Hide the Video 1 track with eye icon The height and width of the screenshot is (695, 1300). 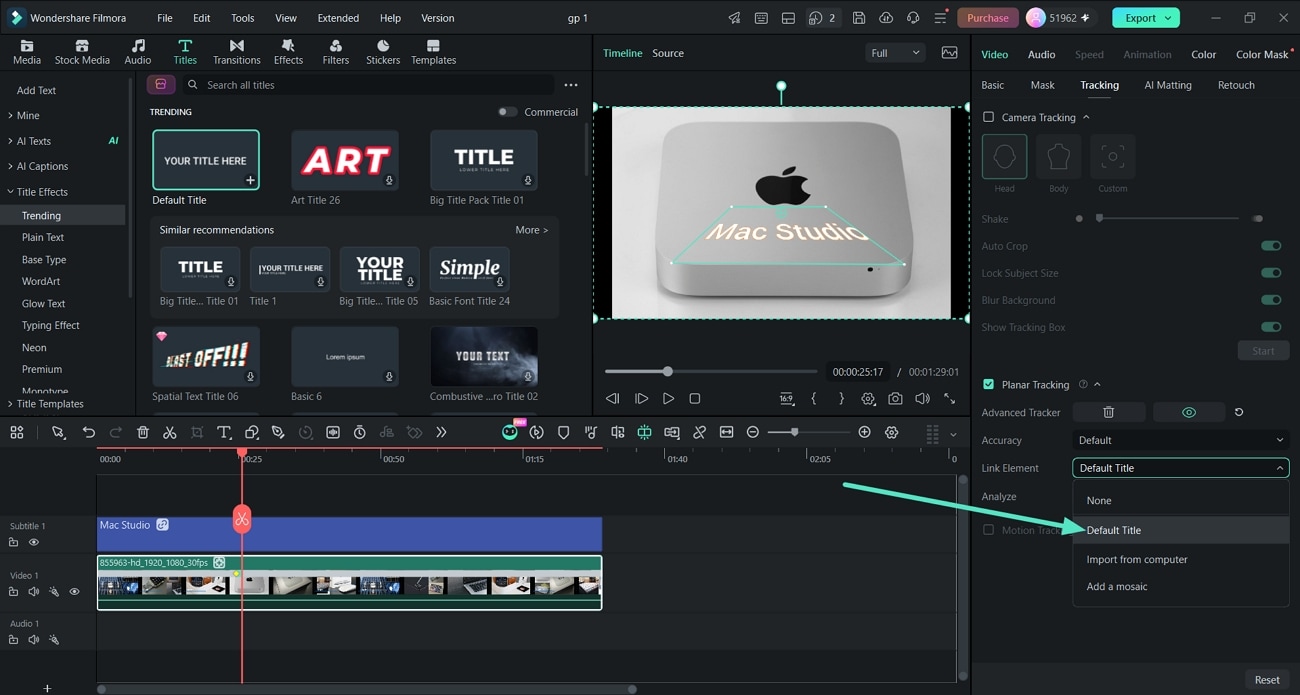pos(74,592)
